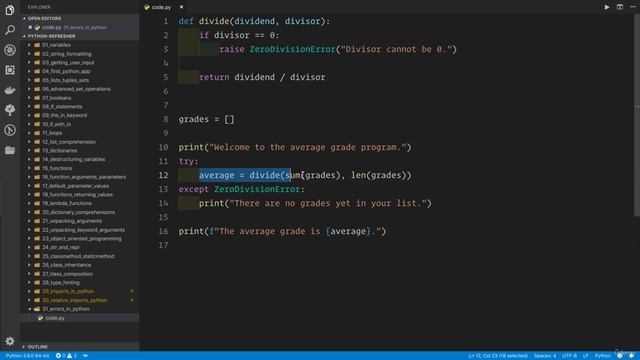The image size is (640, 360).
Task: Open the Explorer view in activity bar
Action: coord(10,10)
